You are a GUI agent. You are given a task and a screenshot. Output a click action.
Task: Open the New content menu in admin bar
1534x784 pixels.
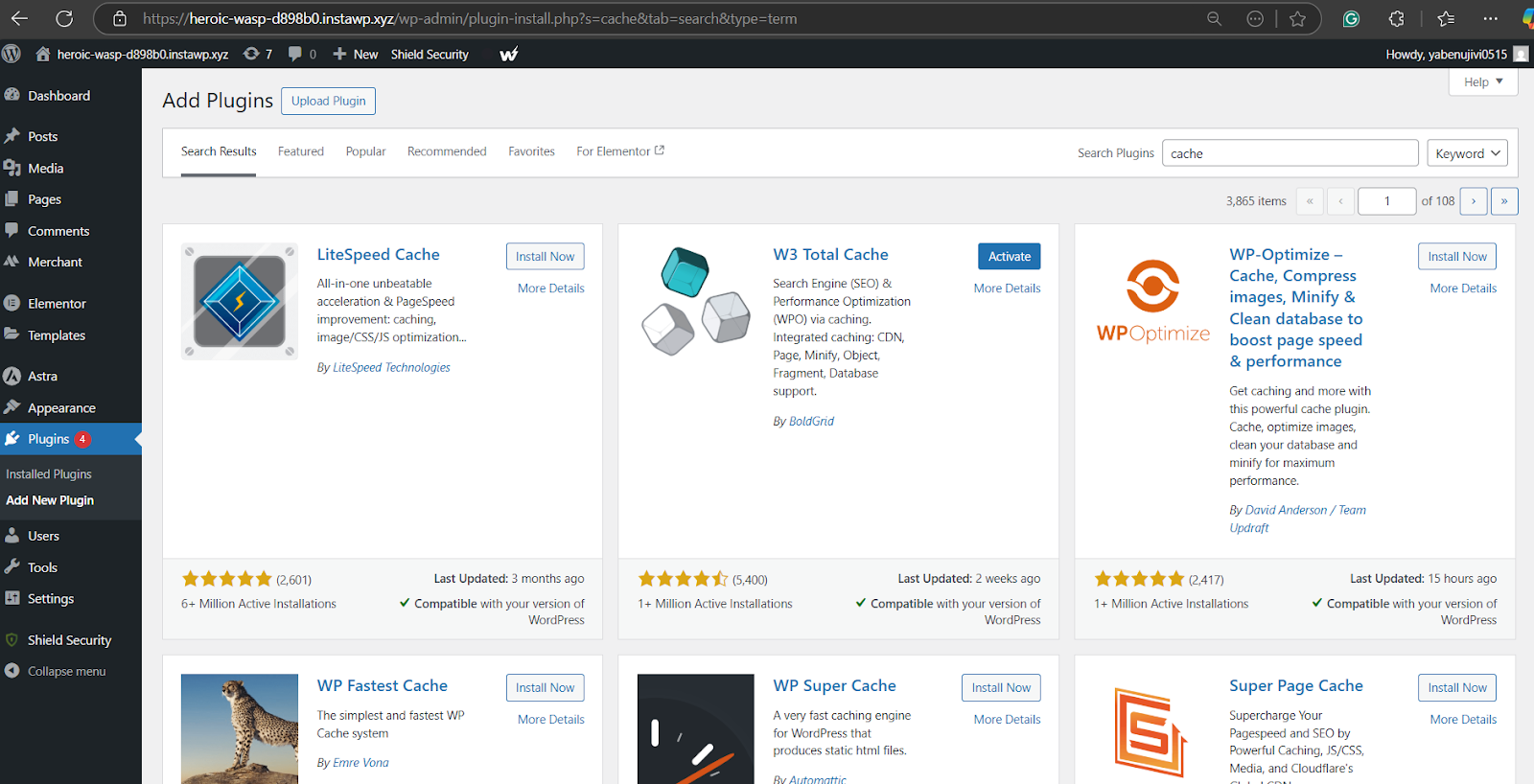[x=356, y=54]
